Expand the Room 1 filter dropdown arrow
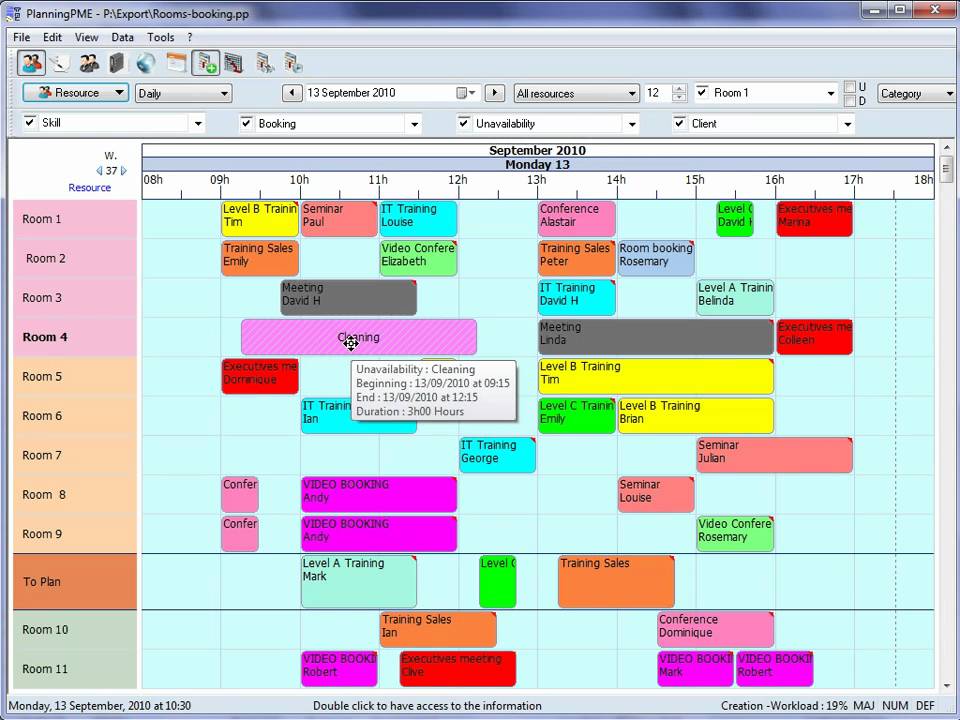 click(x=831, y=93)
